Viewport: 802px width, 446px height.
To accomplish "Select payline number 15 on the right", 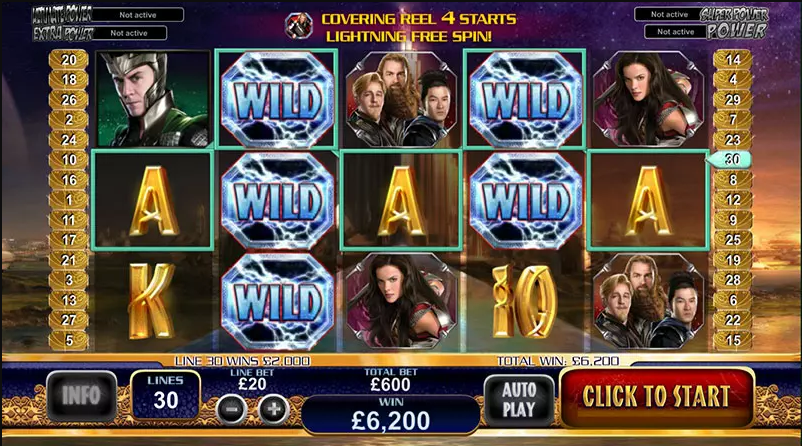I will pos(732,340).
